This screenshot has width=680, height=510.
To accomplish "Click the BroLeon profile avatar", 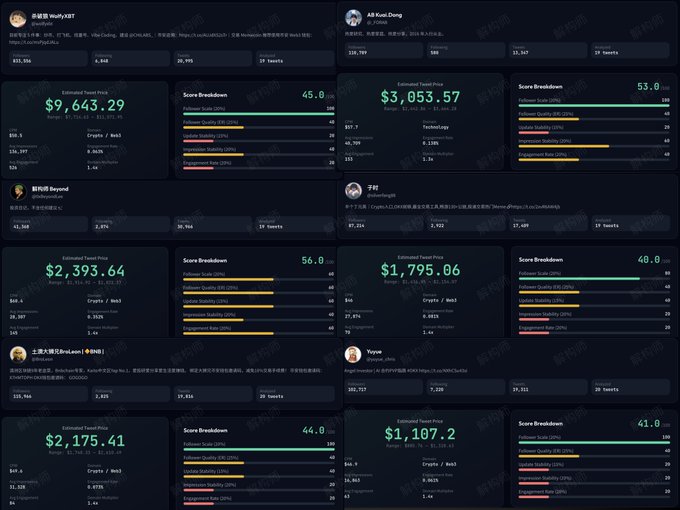I will 18,354.
